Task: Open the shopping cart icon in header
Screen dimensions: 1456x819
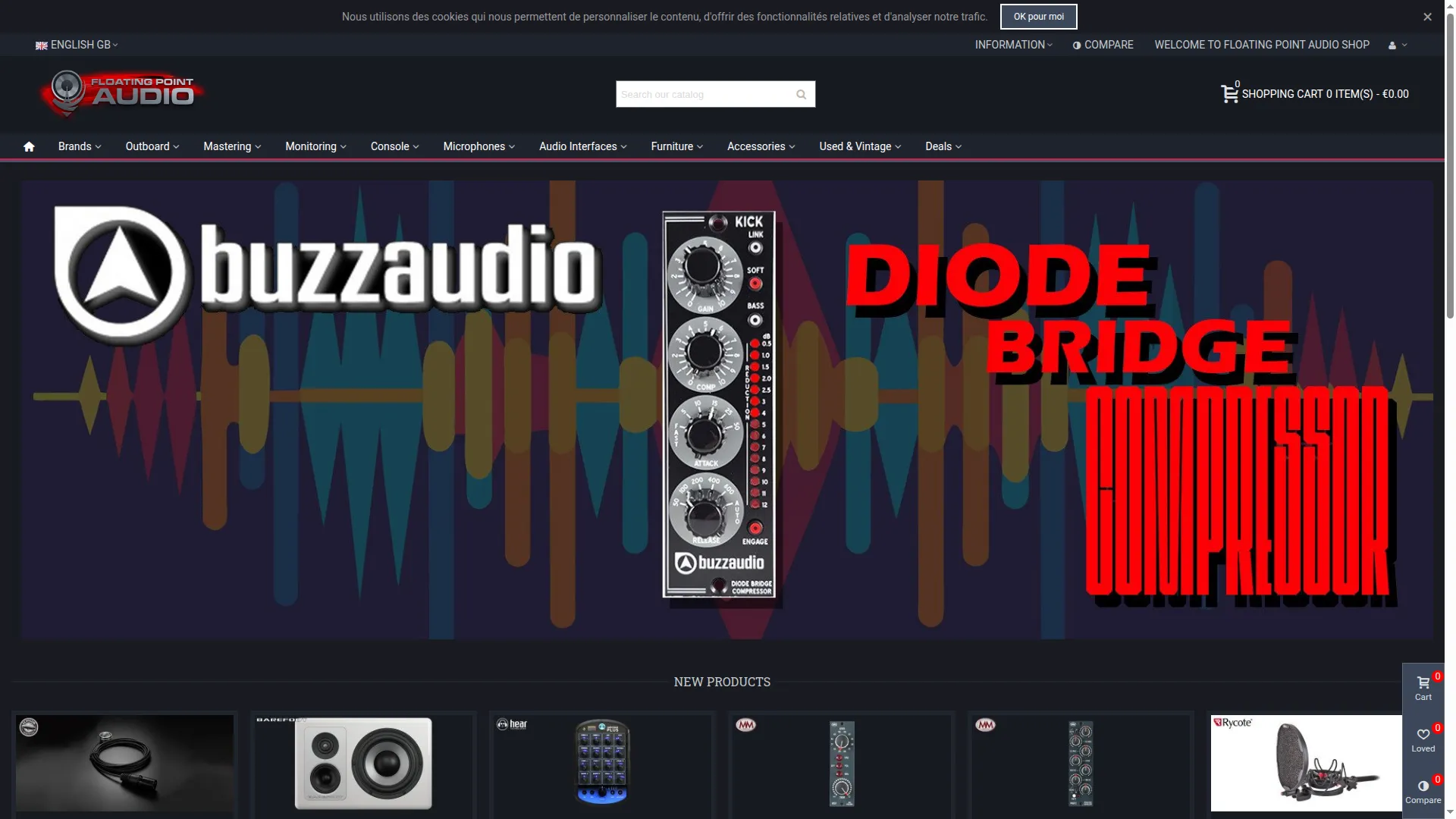Action: [x=1229, y=94]
